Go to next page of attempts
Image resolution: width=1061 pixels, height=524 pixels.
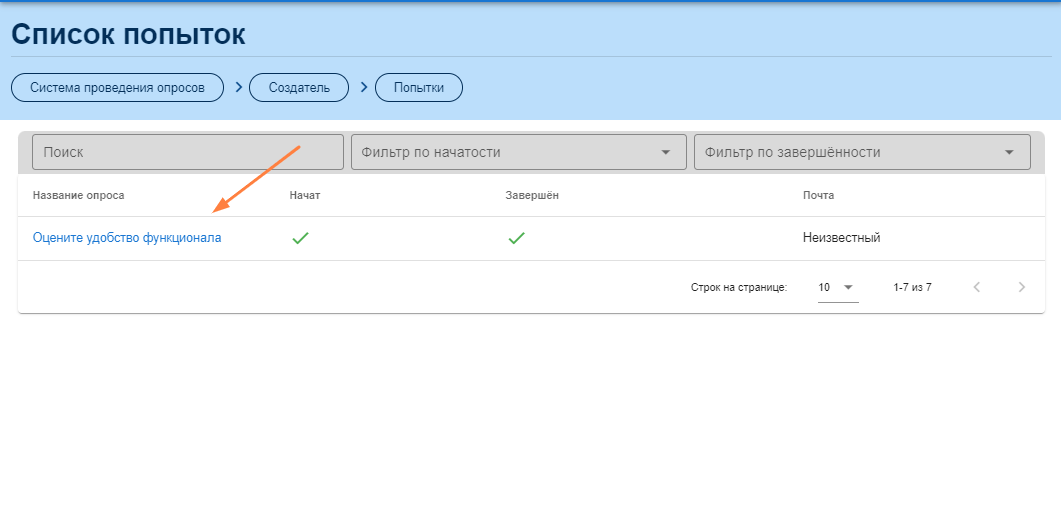pos(1021,287)
